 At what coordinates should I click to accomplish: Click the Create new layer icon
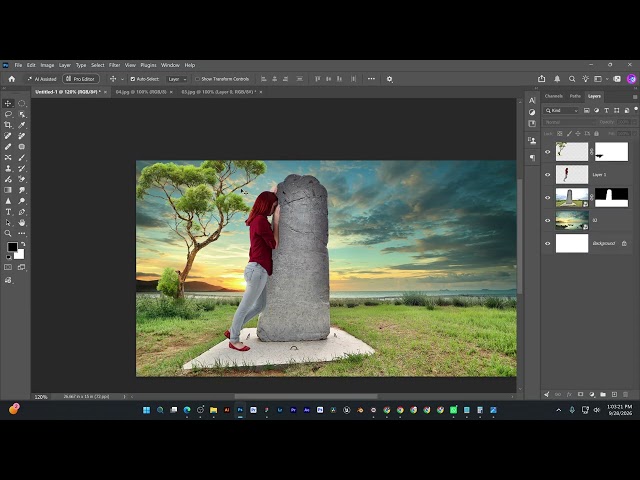click(x=614, y=394)
